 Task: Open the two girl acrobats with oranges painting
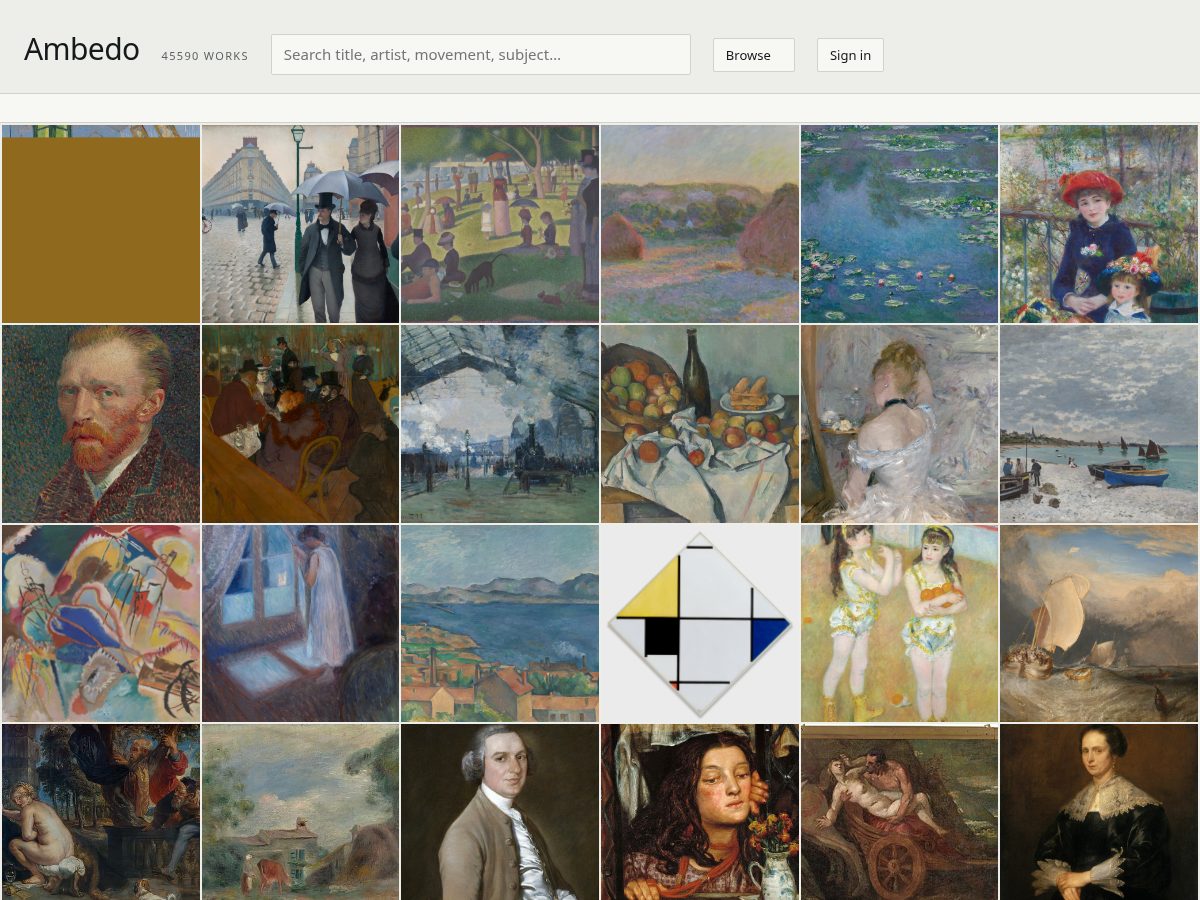point(900,624)
